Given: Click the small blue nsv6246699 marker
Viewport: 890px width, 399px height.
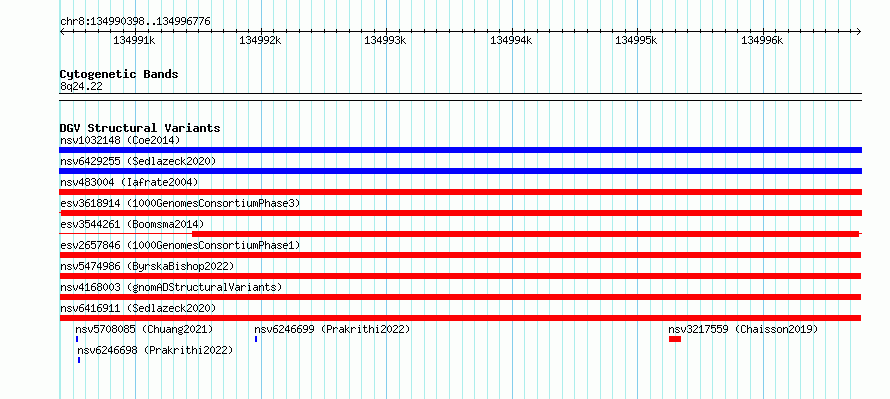Looking at the screenshot, I should (x=256, y=339).
